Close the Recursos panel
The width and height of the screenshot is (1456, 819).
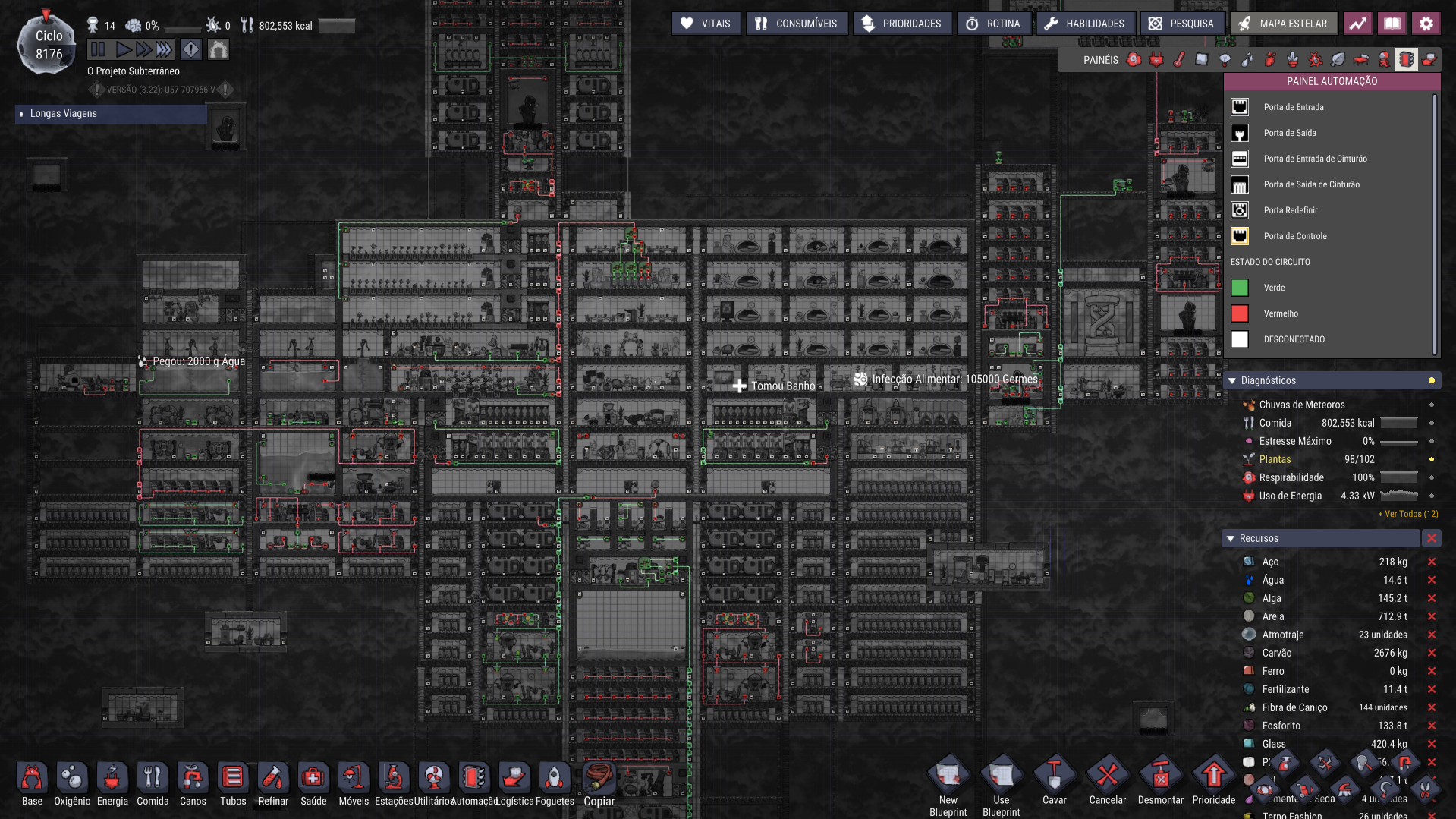point(1432,538)
